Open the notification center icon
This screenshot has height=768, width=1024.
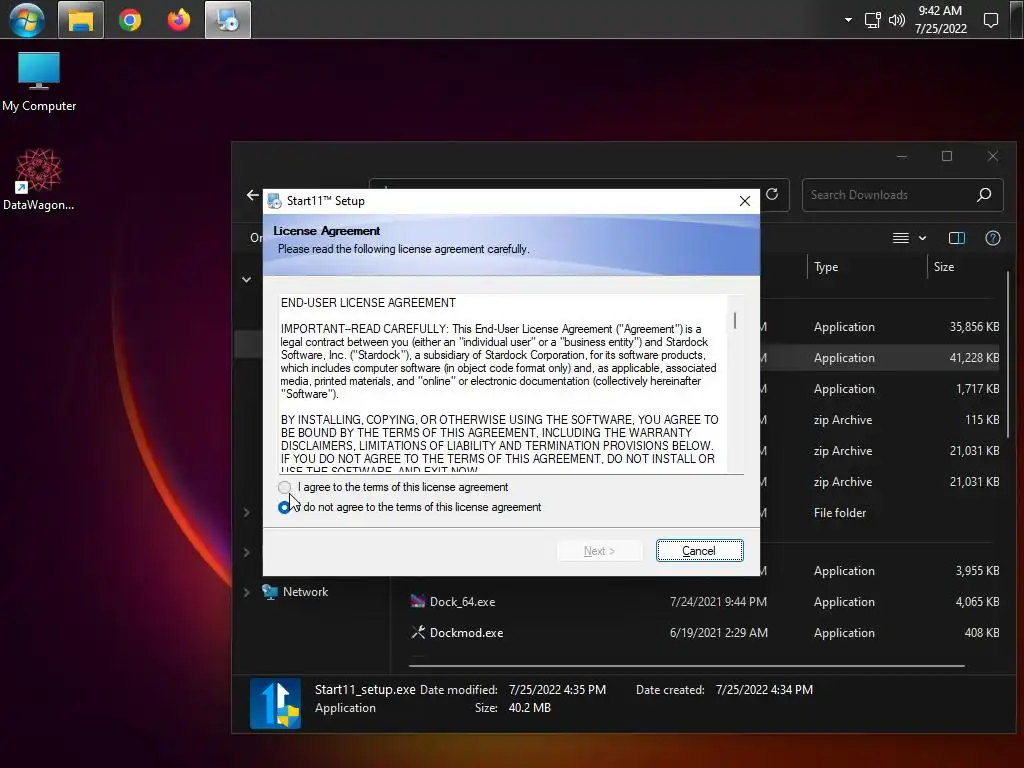(x=991, y=20)
